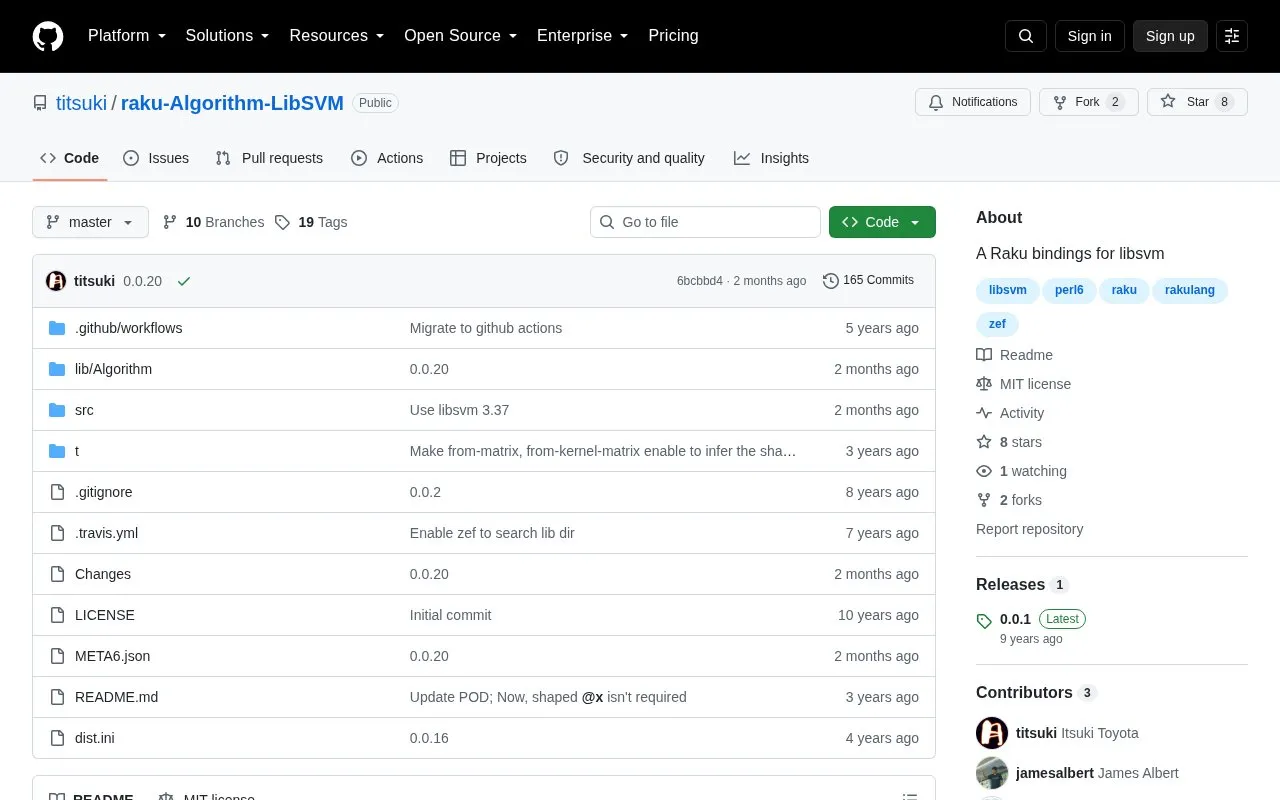Open the META6.json file
The width and height of the screenshot is (1280, 800).
click(x=112, y=656)
